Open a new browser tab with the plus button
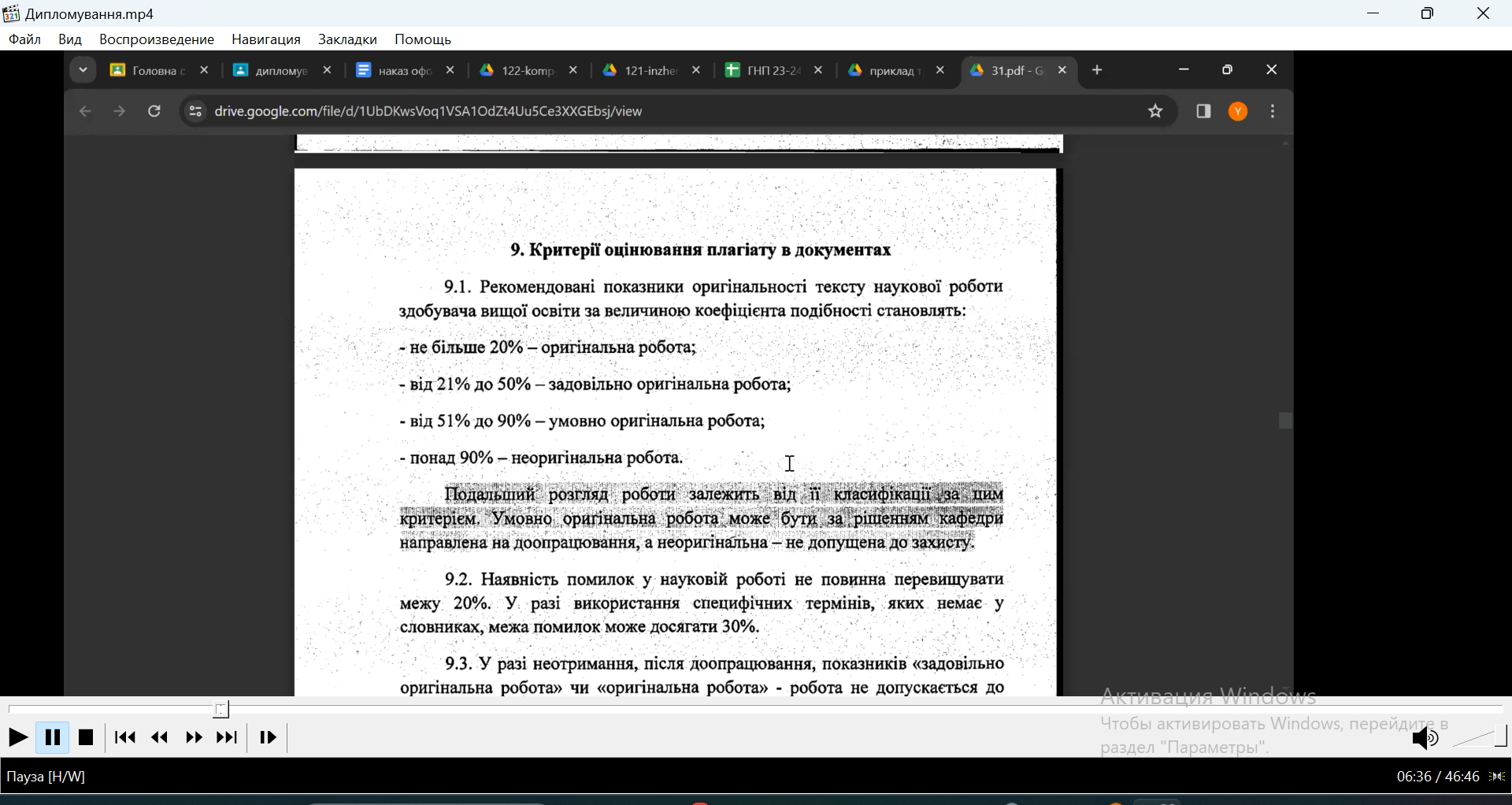The height and width of the screenshot is (805, 1512). point(1099,71)
